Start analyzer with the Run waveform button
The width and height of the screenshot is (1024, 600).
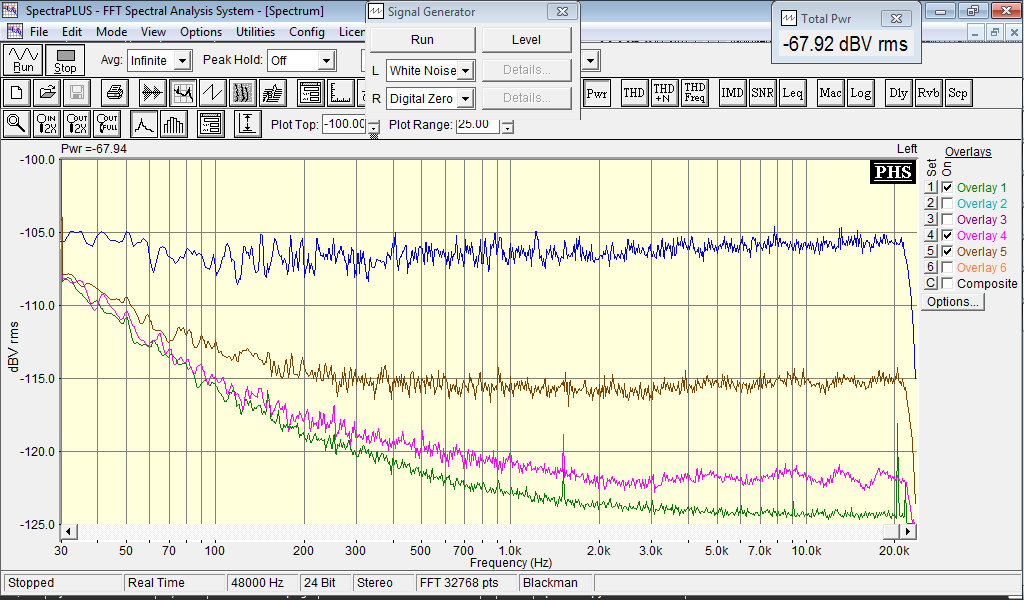pyautogui.click(x=24, y=60)
